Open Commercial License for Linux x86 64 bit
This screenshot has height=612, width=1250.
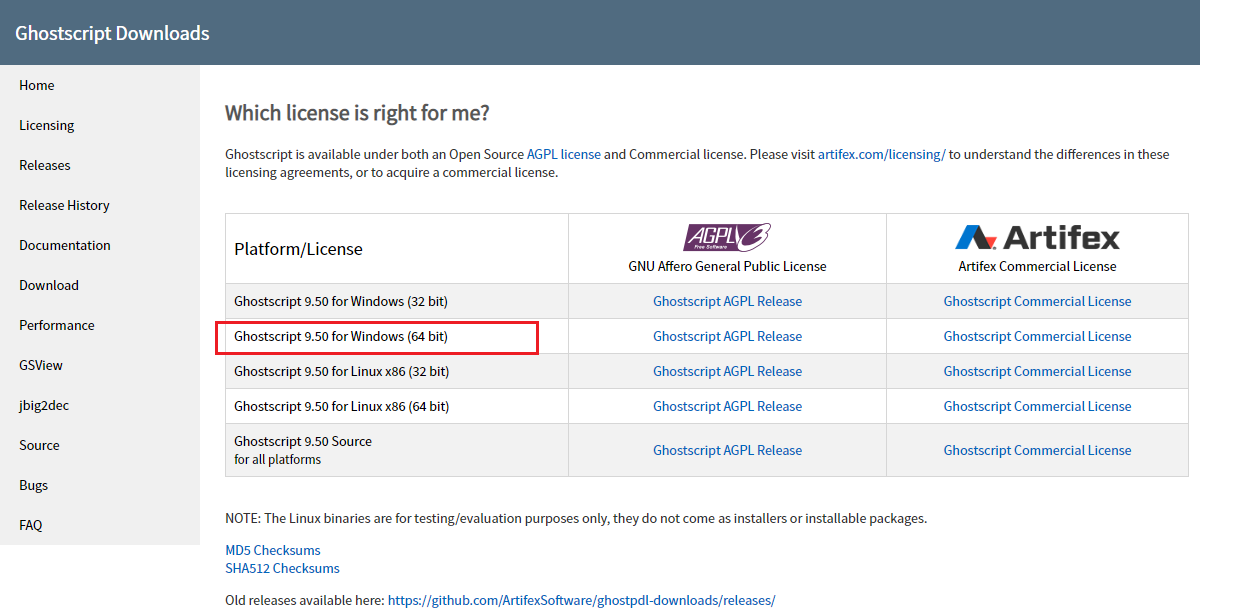[x=1037, y=406]
